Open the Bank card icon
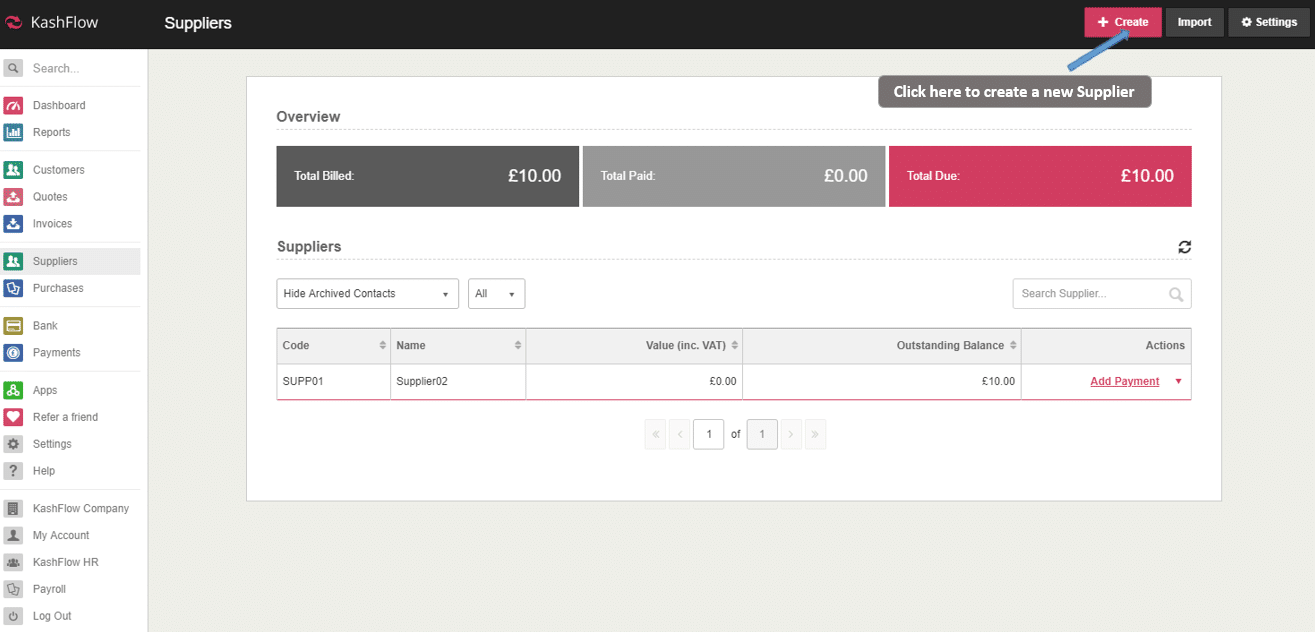Image resolution: width=1315 pixels, height=632 pixels. pos(13,326)
